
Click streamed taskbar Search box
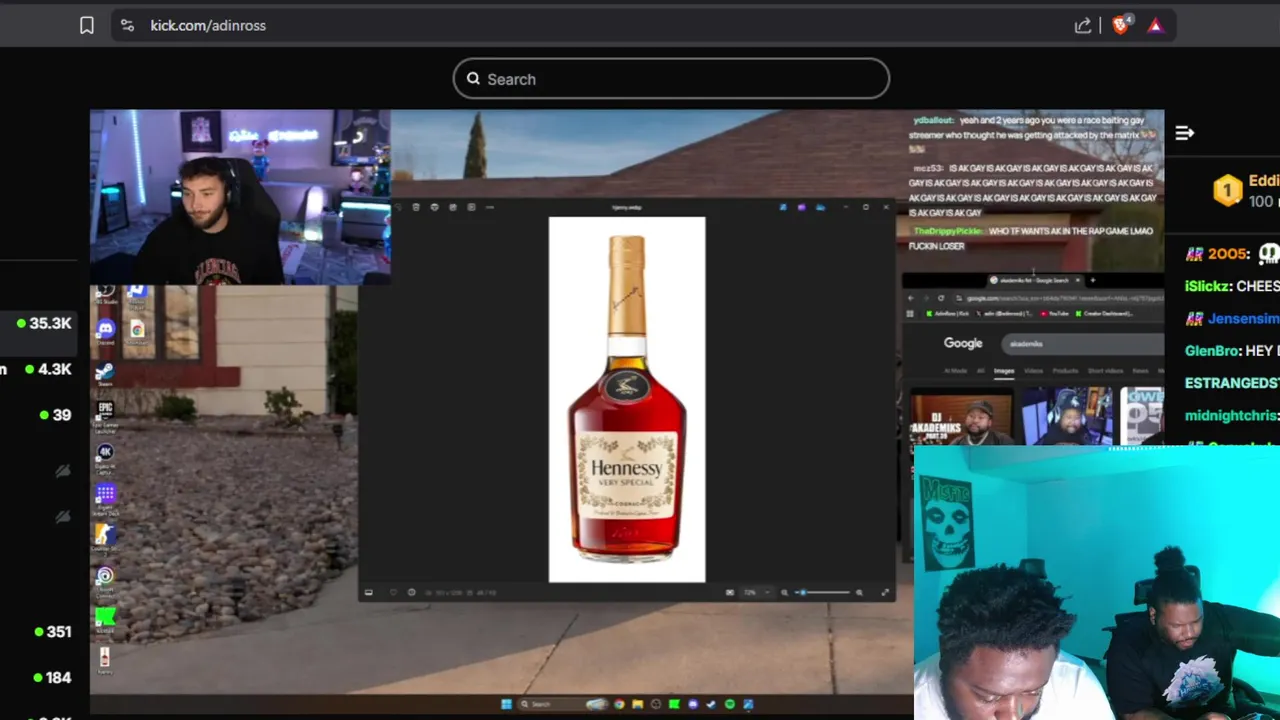pos(564,704)
